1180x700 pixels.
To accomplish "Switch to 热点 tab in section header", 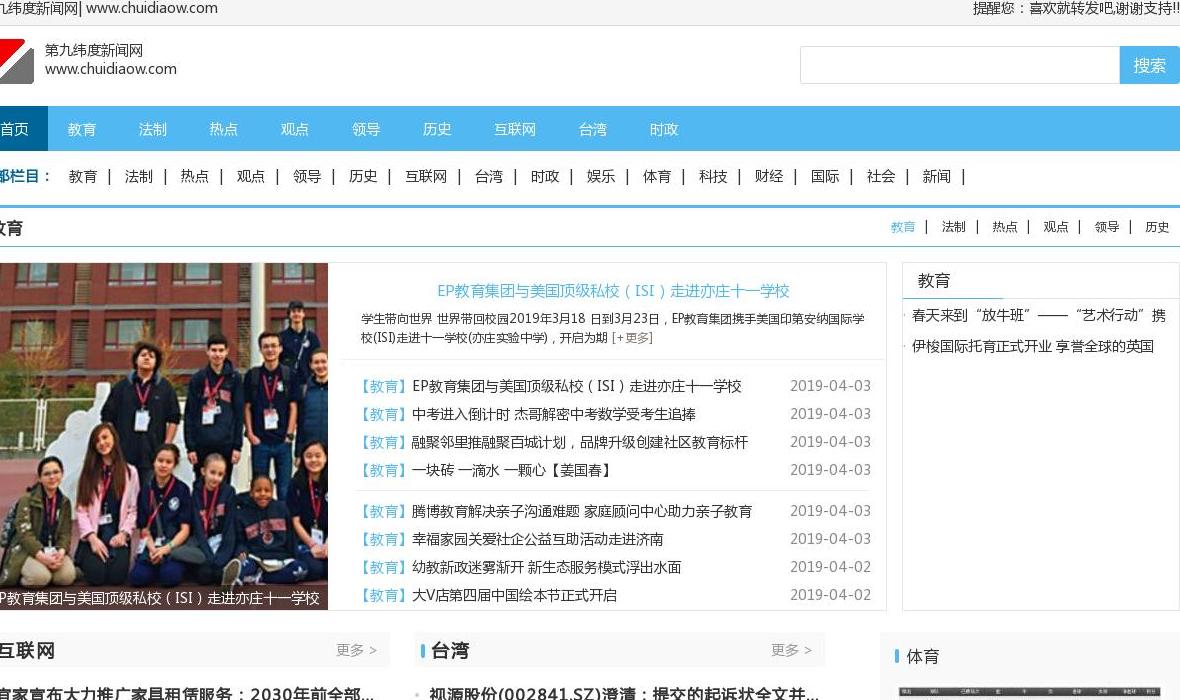I will pos(1005,227).
